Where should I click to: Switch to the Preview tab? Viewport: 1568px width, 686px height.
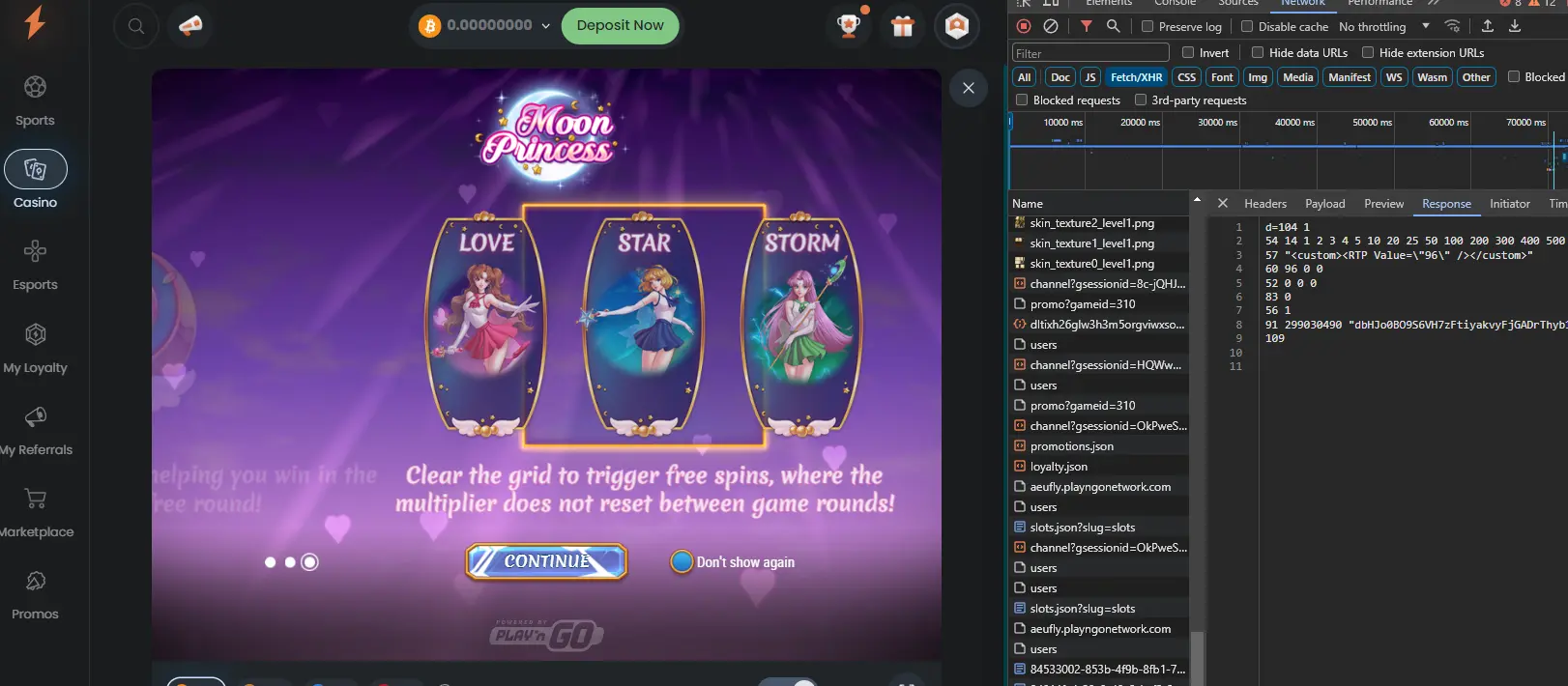1384,204
